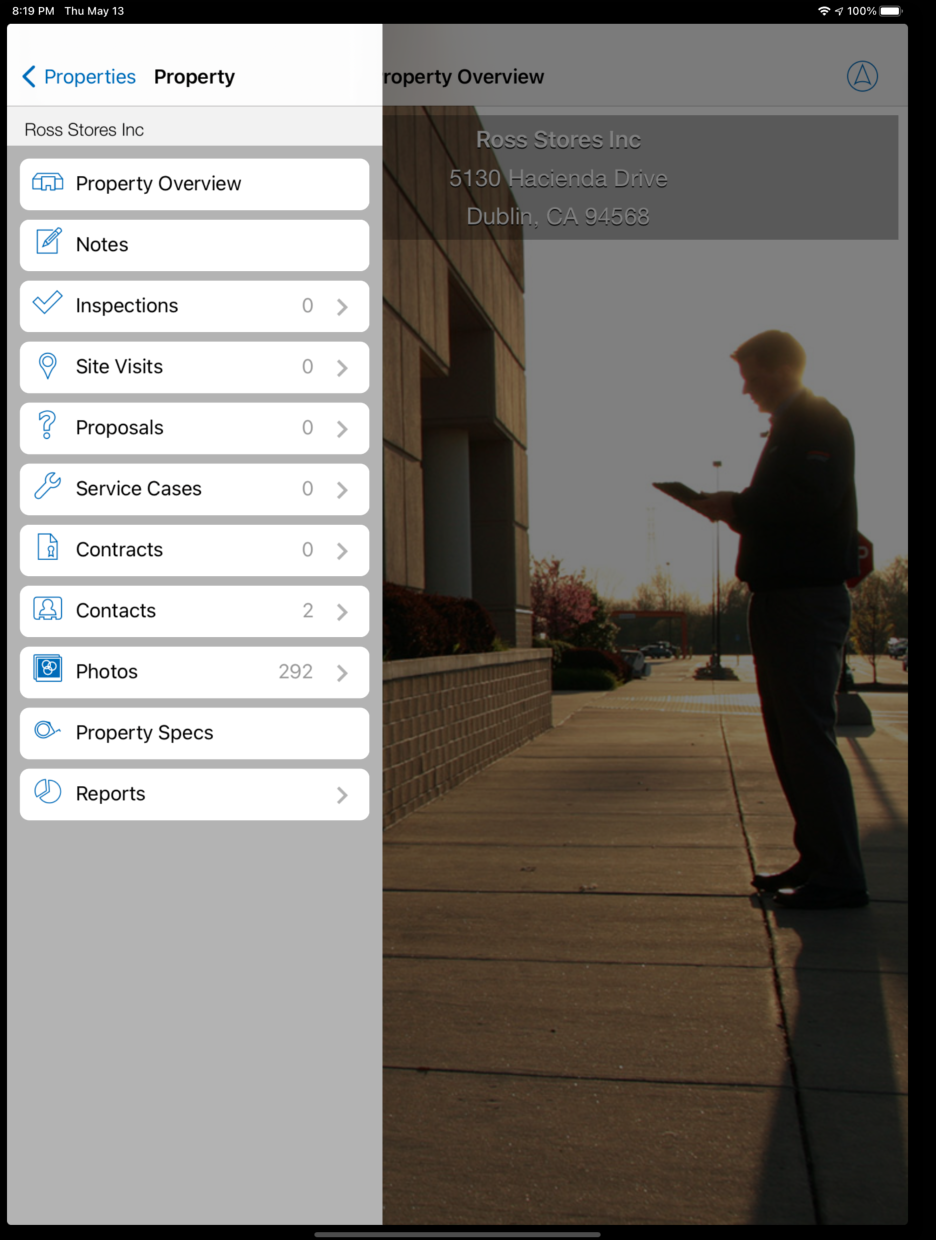The height and width of the screenshot is (1240, 936).
Task: Tap the Service Cases wrench icon
Action: [48, 488]
